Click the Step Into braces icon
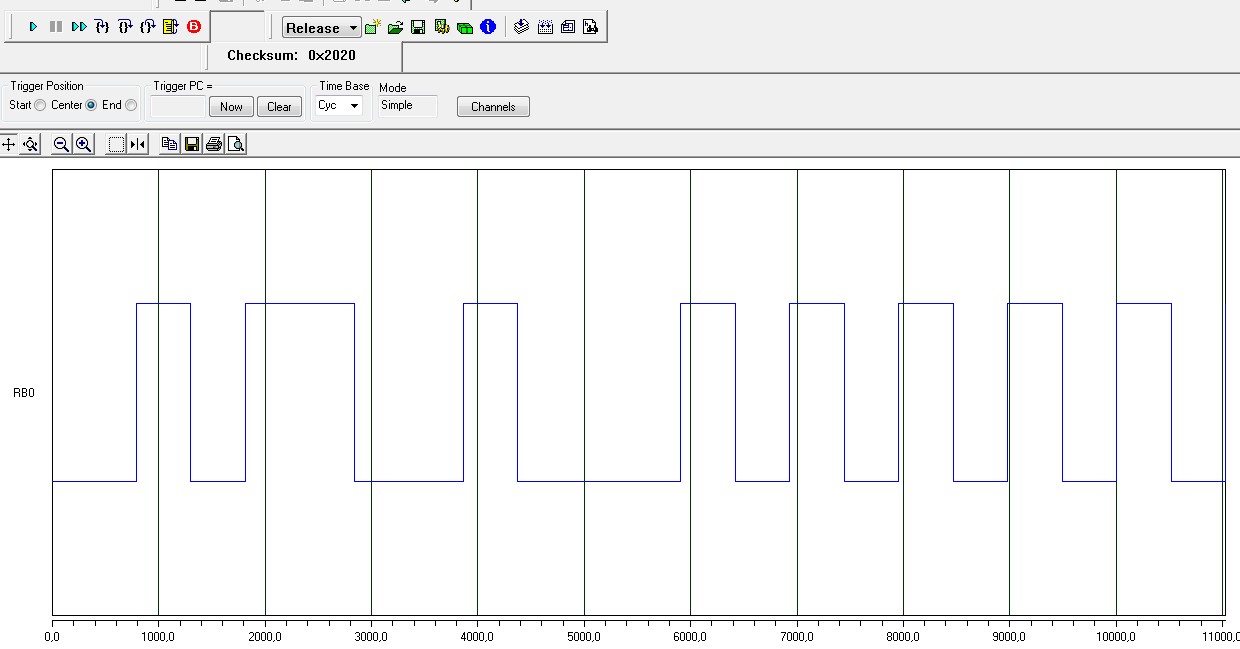The width and height of the screenshot is (1240, 649). pos(102,27)
